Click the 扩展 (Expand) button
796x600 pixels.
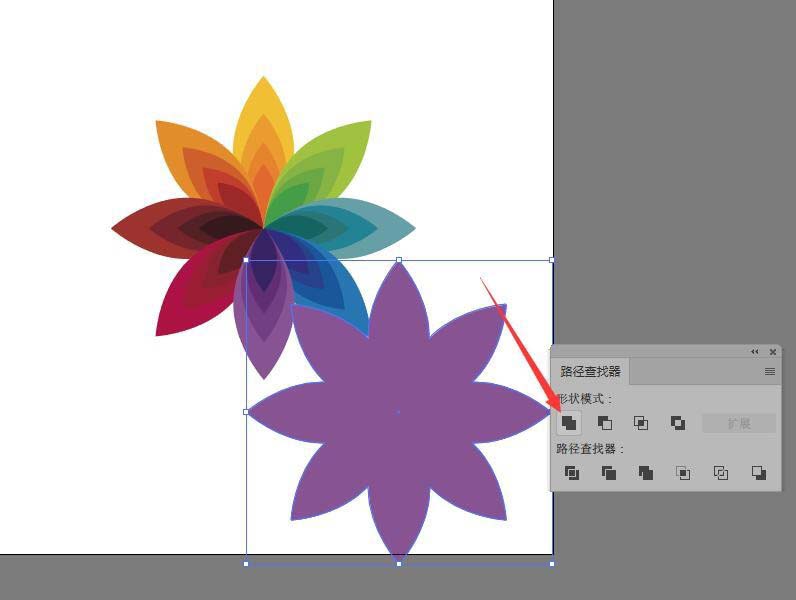tap(739, 423)
